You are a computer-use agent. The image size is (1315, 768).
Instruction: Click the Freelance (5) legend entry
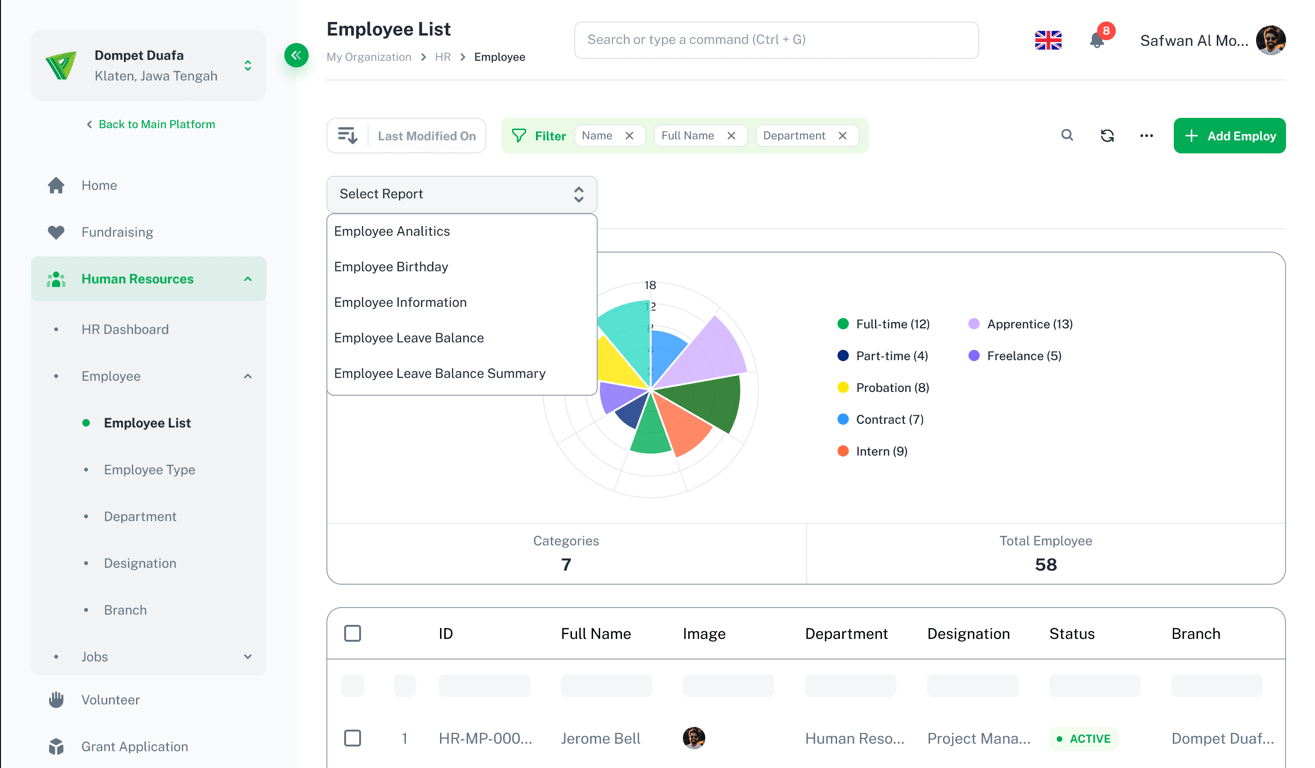pos(1015,356)
